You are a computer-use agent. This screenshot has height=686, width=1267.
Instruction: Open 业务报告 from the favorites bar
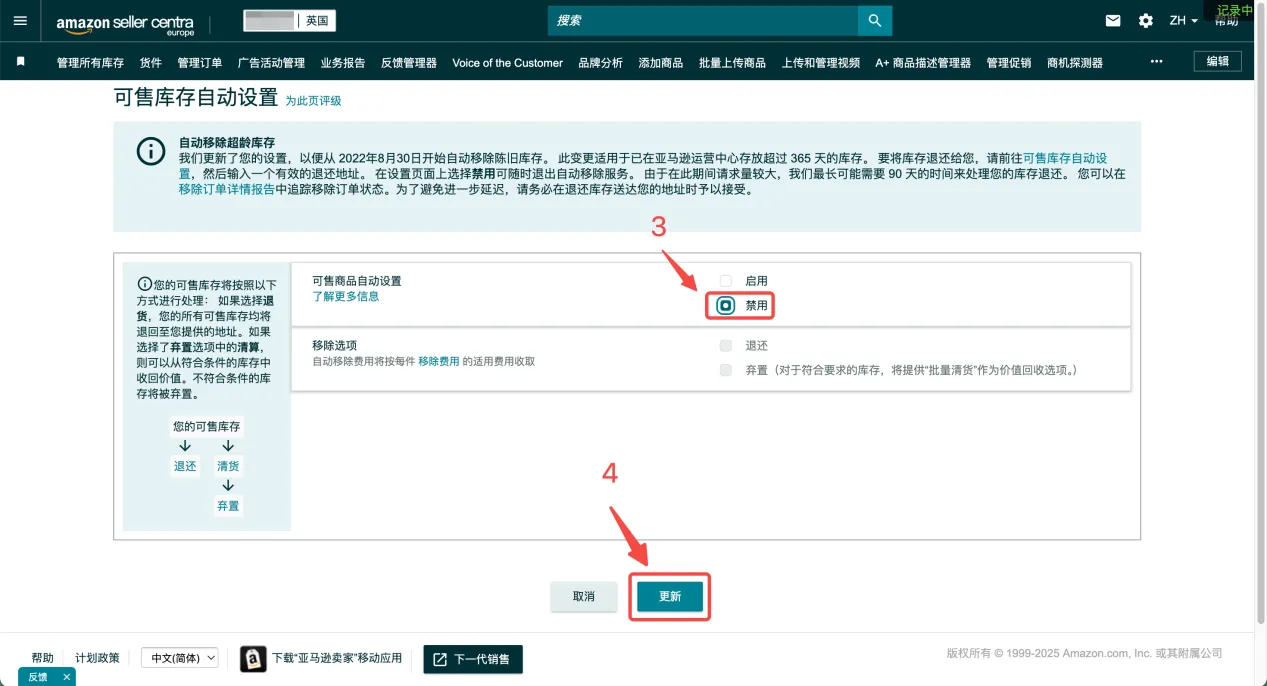pos(343,62)
